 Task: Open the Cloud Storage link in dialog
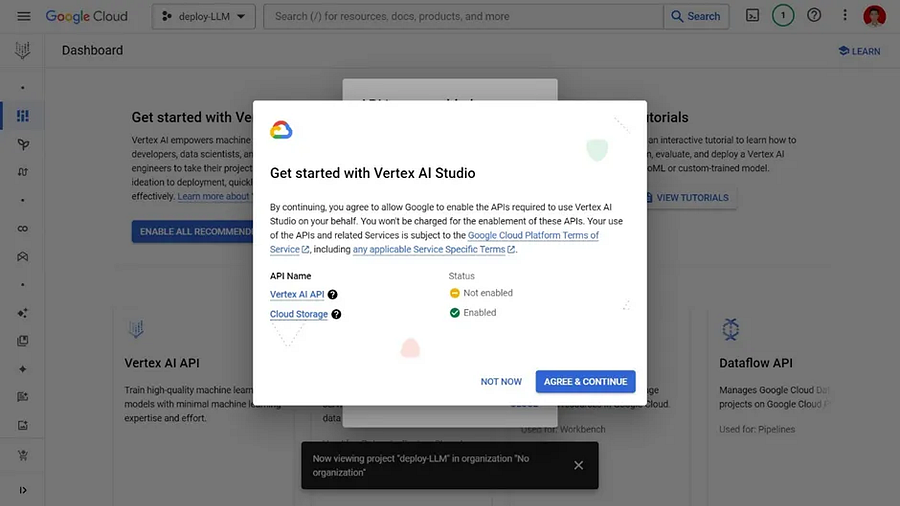coord(298,314)
